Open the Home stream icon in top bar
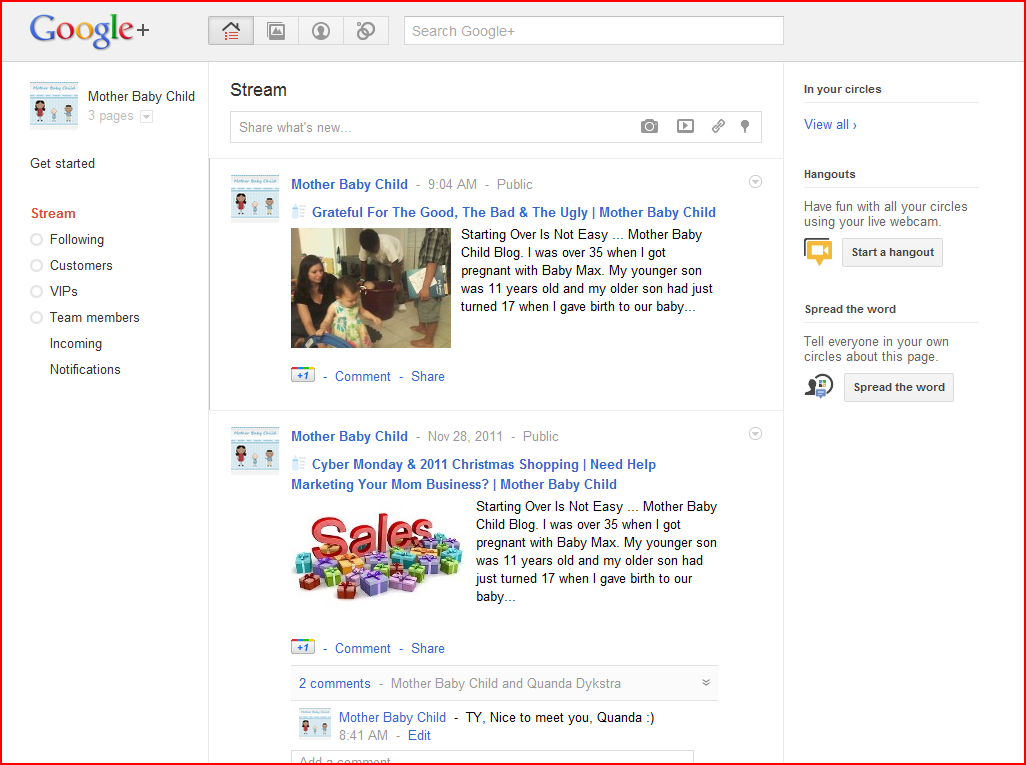Viewport: 1026px width, 765px height. point(231,31)
